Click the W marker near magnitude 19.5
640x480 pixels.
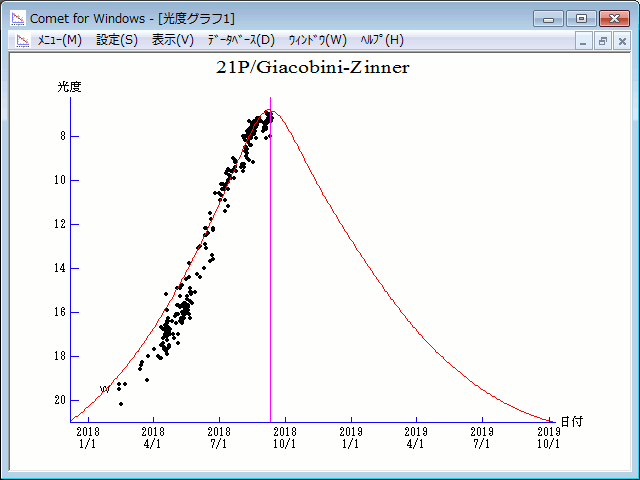tap(104, 389)
